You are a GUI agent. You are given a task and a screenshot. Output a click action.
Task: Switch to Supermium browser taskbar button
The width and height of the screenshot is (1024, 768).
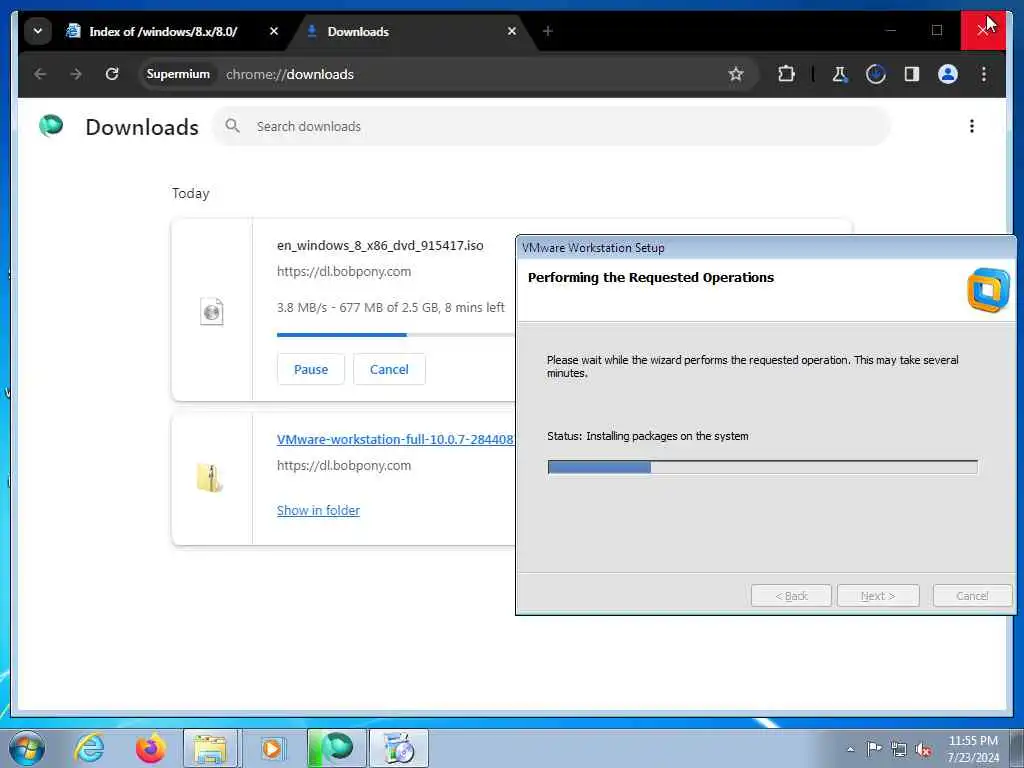(336, 748)
